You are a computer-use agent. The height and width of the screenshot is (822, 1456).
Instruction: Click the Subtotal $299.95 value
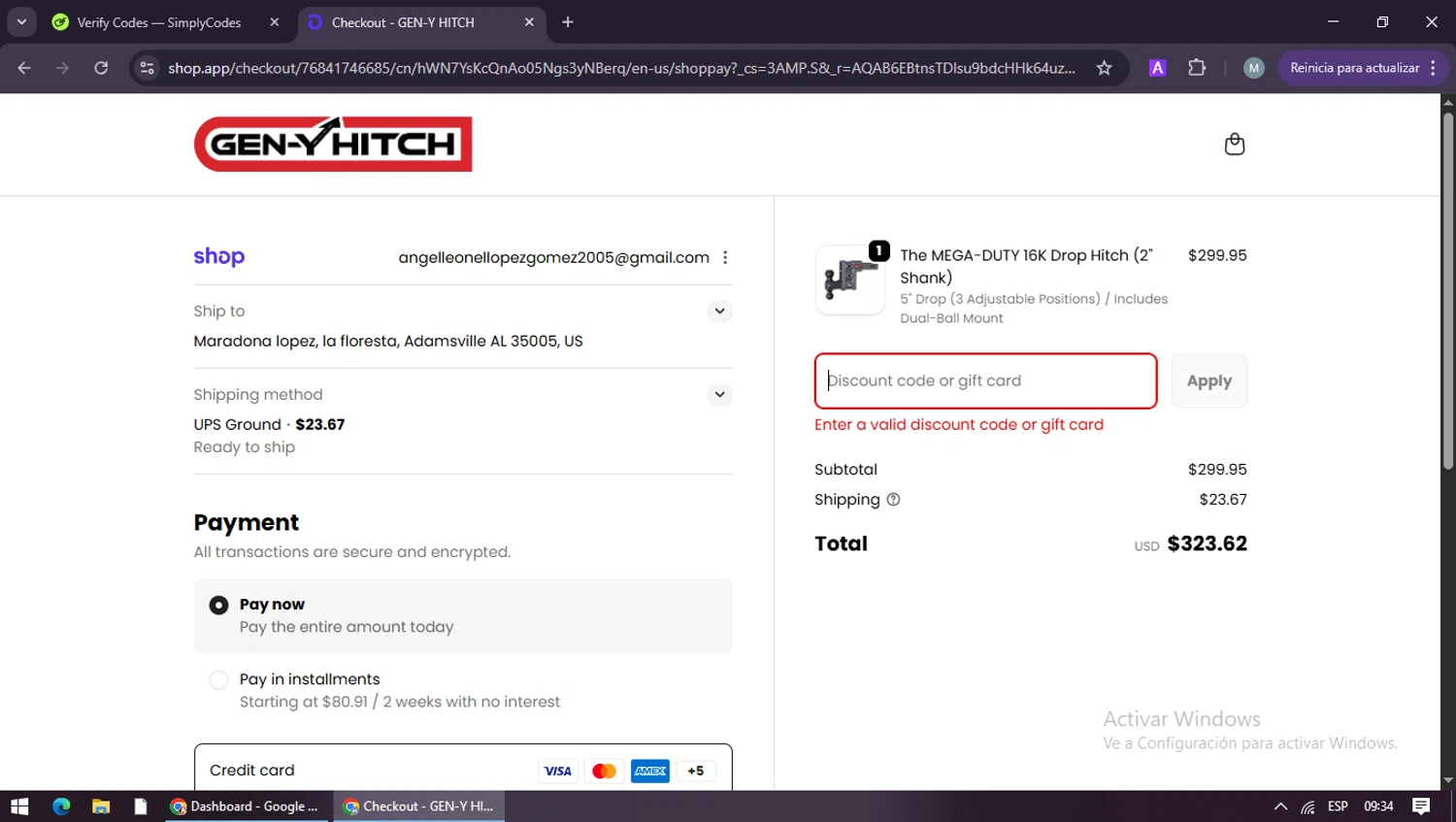click(1217, 469)
